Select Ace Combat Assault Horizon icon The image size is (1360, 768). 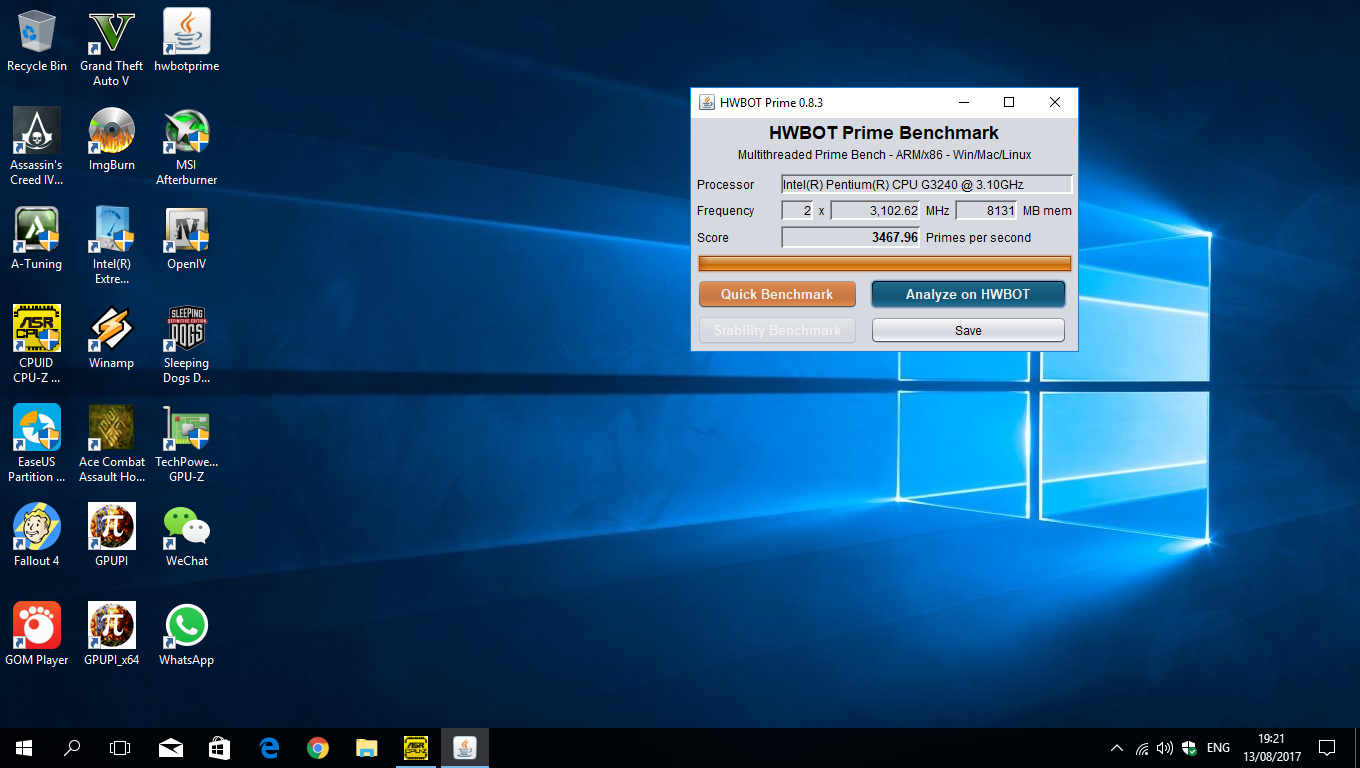[x=111, y=444]
